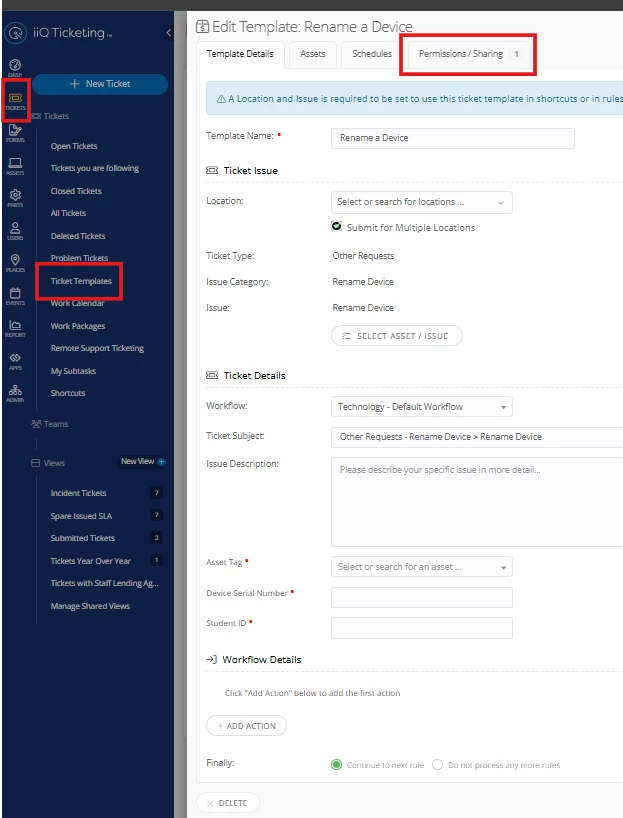This screenshot has width=623, height=818.
Task: Open All Tickets list
Action: [68, 213]
